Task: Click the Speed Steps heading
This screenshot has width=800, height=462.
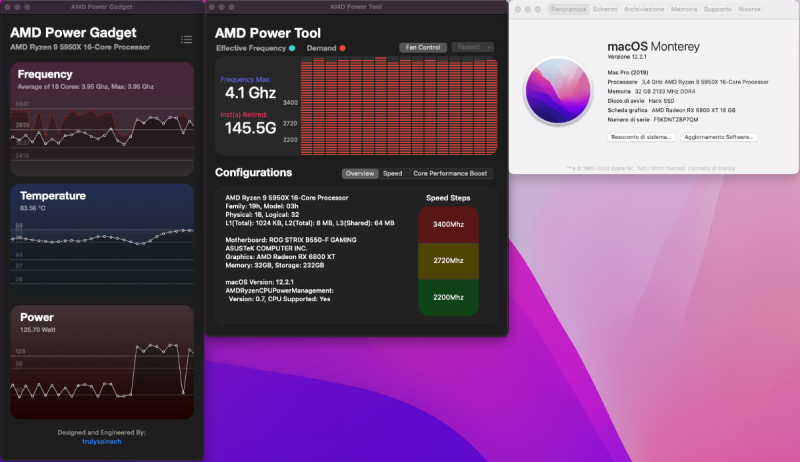Action: coord(448,198)
